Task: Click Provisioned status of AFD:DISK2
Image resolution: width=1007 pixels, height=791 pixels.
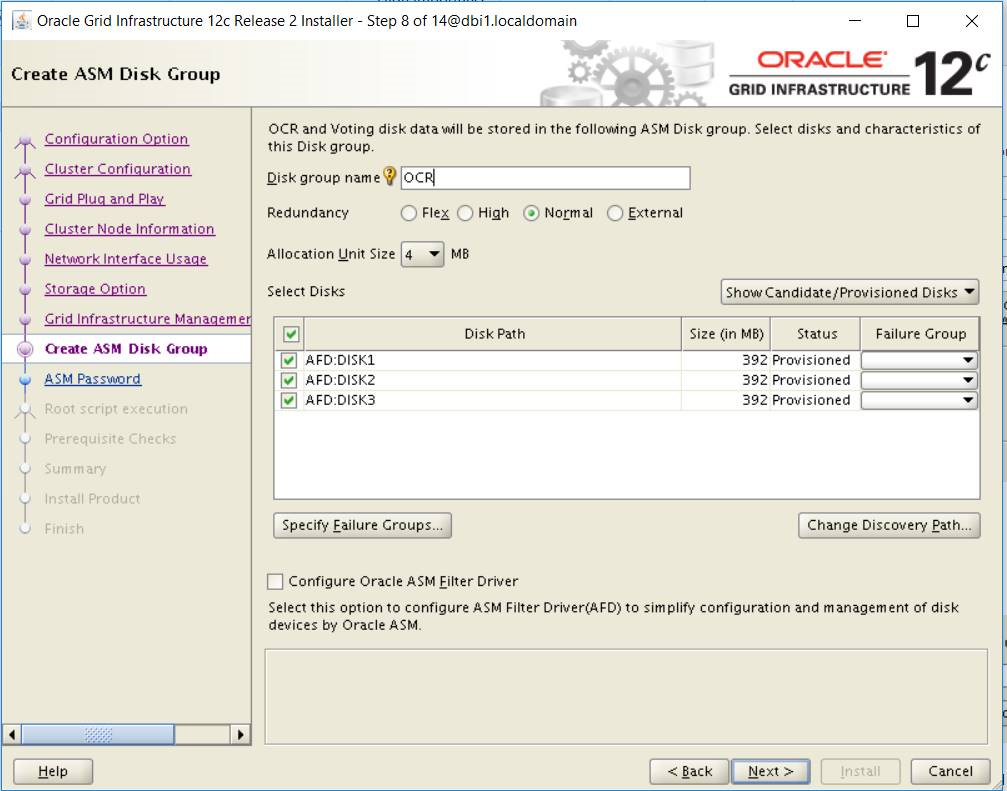Action: point(815,380)
